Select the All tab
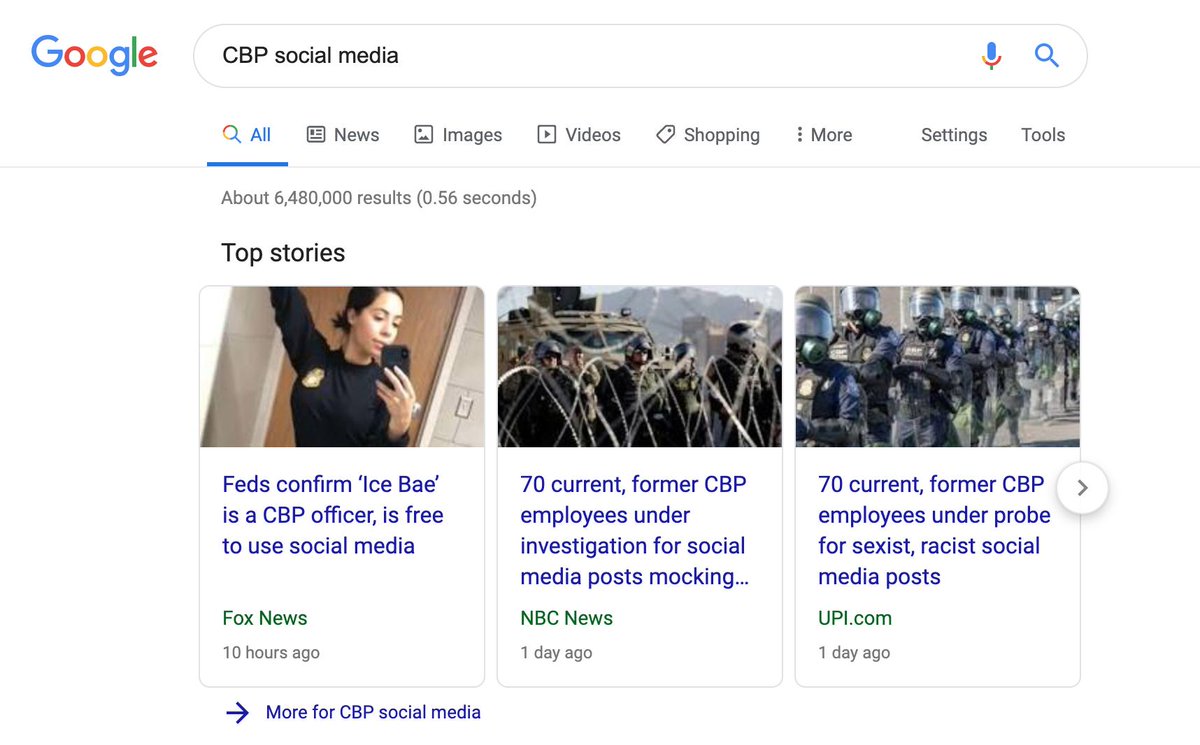Image resolution: width=1200 pixels, height=745 pixels. pos(247,135)
